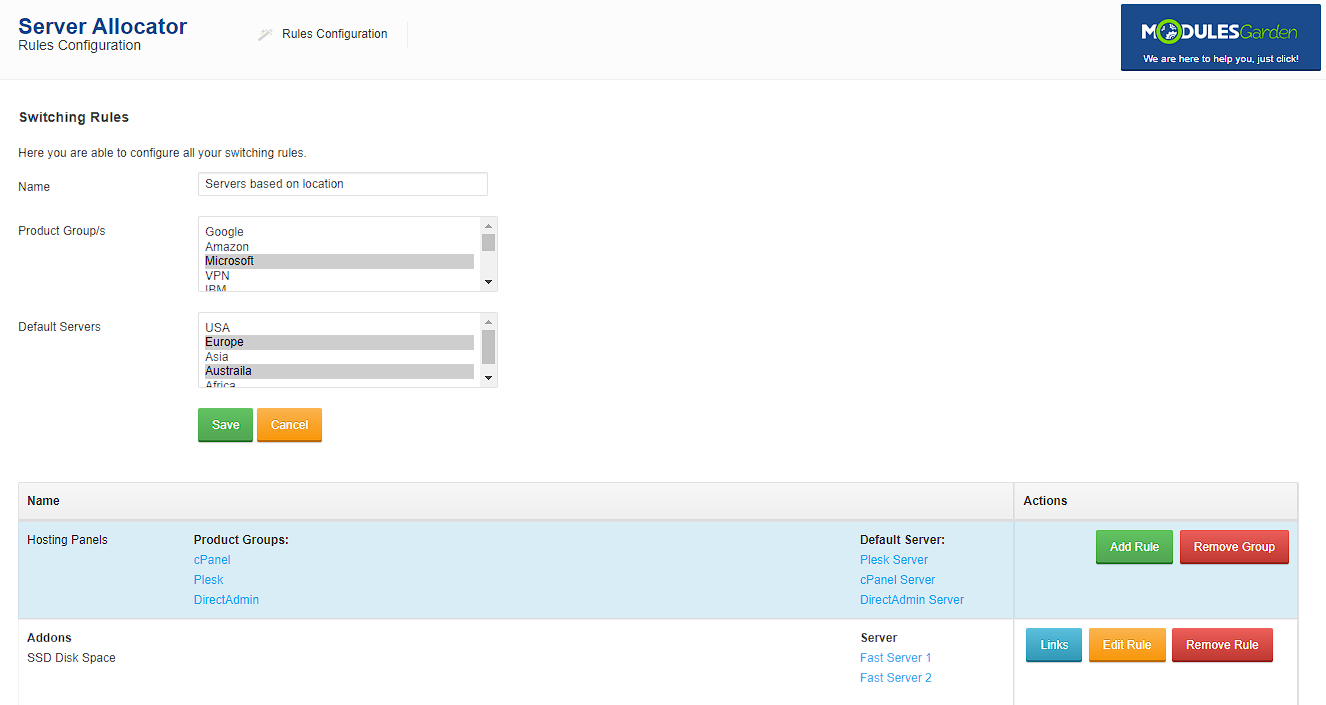Select Asia in Default Servers list
Screen dimensions: 1326x705
click(339, 357)
